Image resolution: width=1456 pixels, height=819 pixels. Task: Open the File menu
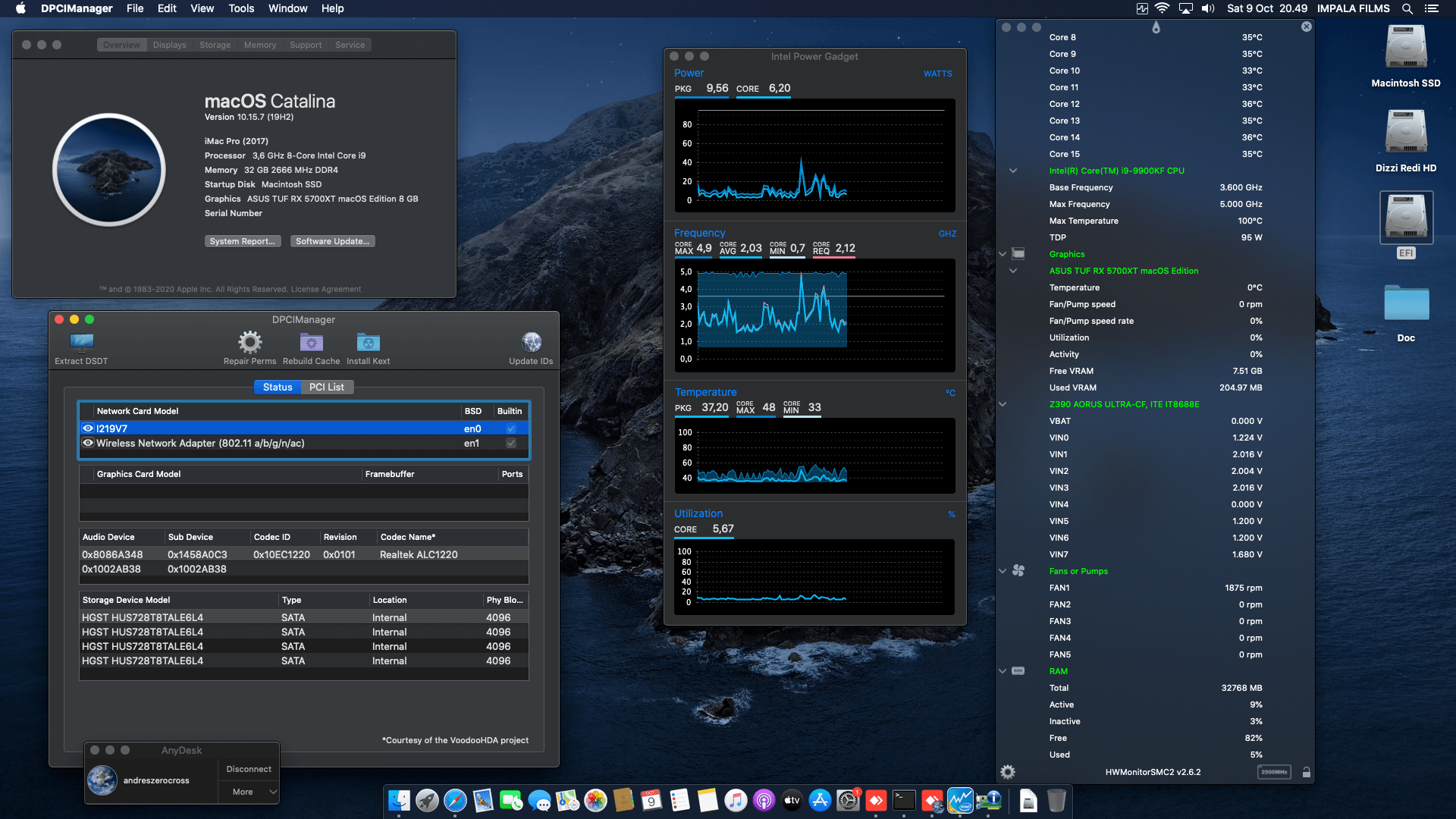click(135, 8)
